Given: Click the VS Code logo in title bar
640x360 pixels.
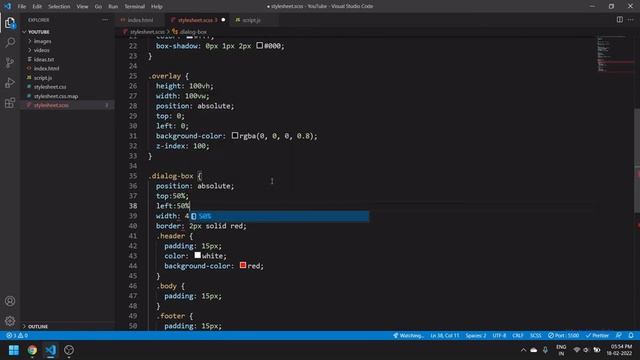Looking at the screenshot, I should pos(7,6).
